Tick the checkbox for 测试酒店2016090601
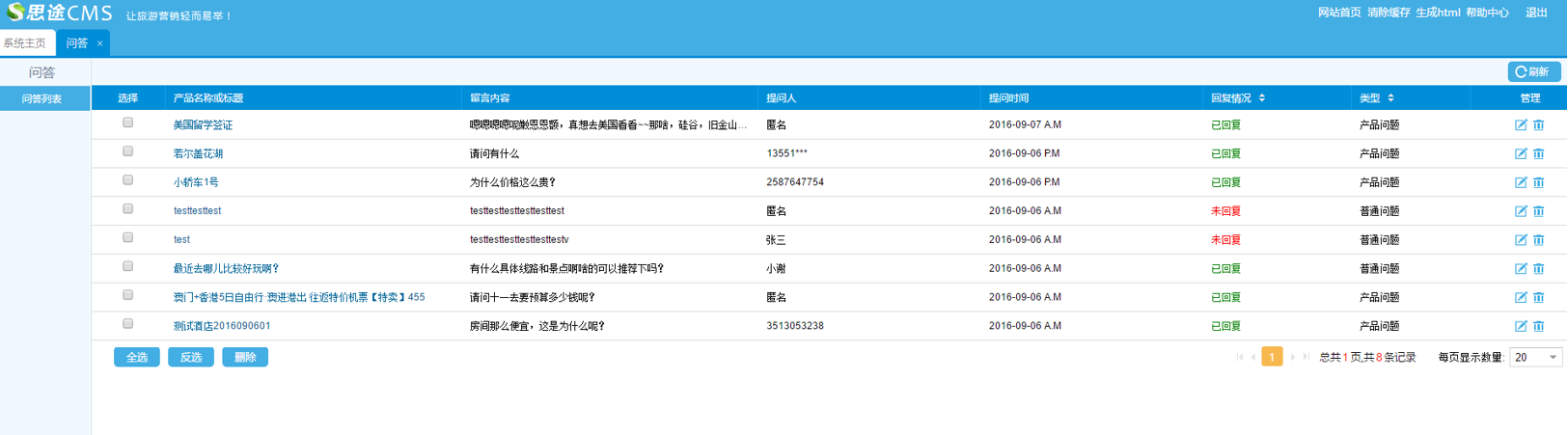 coord(127,324)
